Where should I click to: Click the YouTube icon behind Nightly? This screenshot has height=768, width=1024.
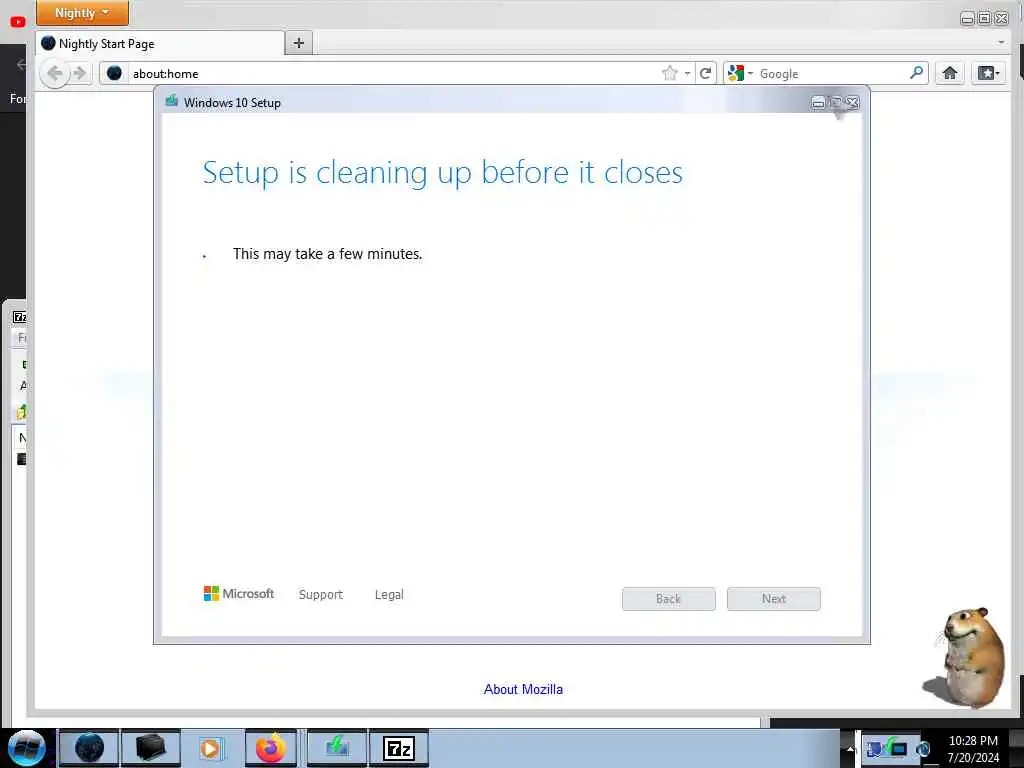18,22
